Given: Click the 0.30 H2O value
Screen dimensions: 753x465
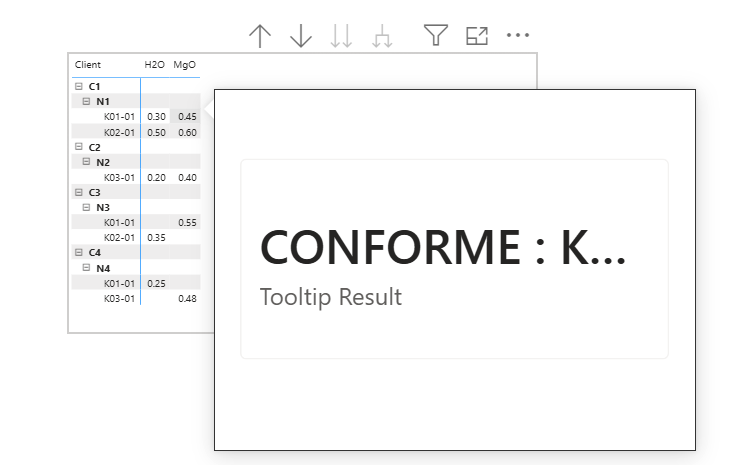Looking at the screenshot, I should pos(156,117).
